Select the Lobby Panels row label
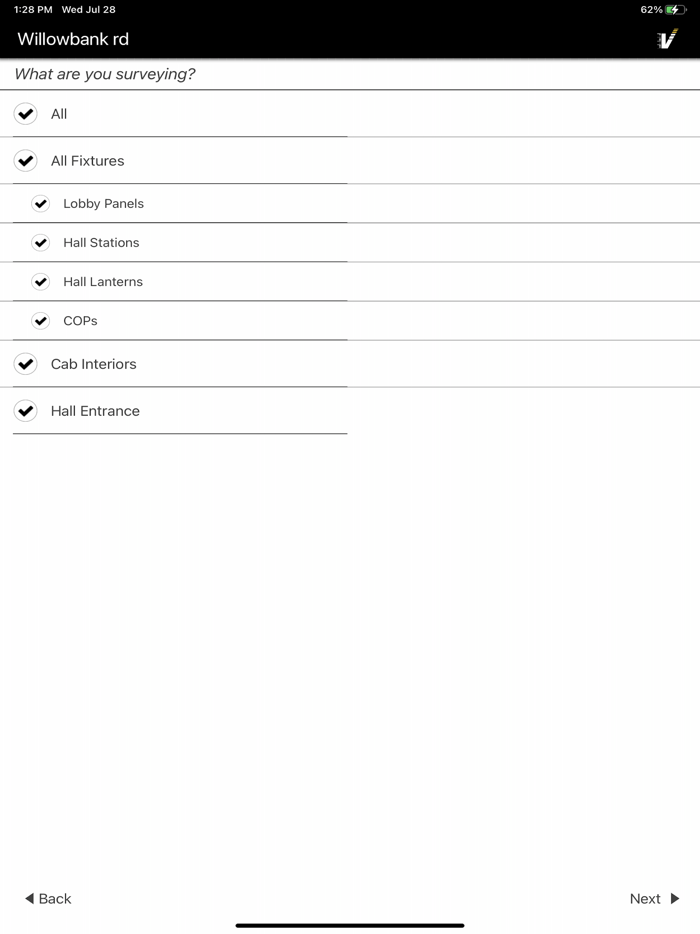The width and height of the screenshot is (700, 934). tap(102, 203)
